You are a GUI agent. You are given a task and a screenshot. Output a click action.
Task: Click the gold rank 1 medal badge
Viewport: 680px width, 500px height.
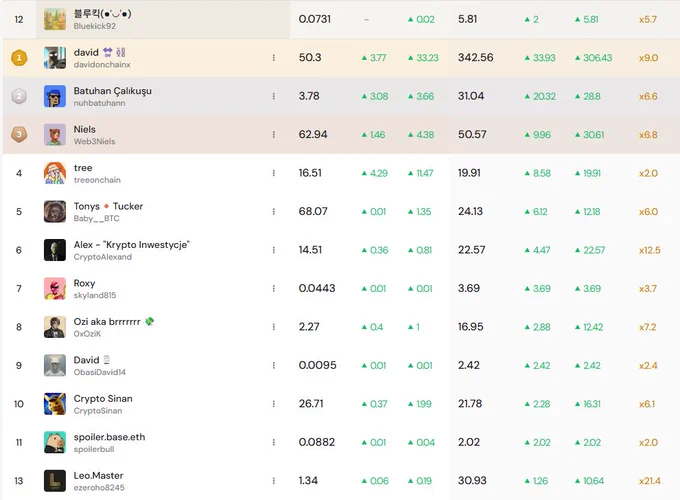[19, 58]
